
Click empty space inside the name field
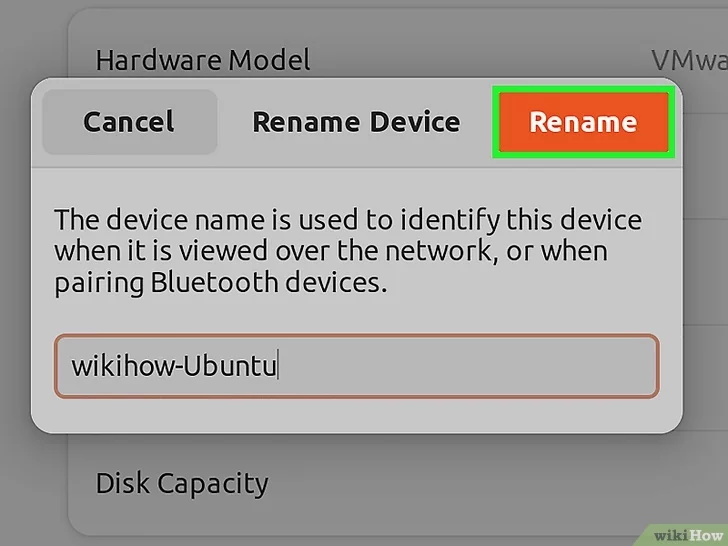464,366
